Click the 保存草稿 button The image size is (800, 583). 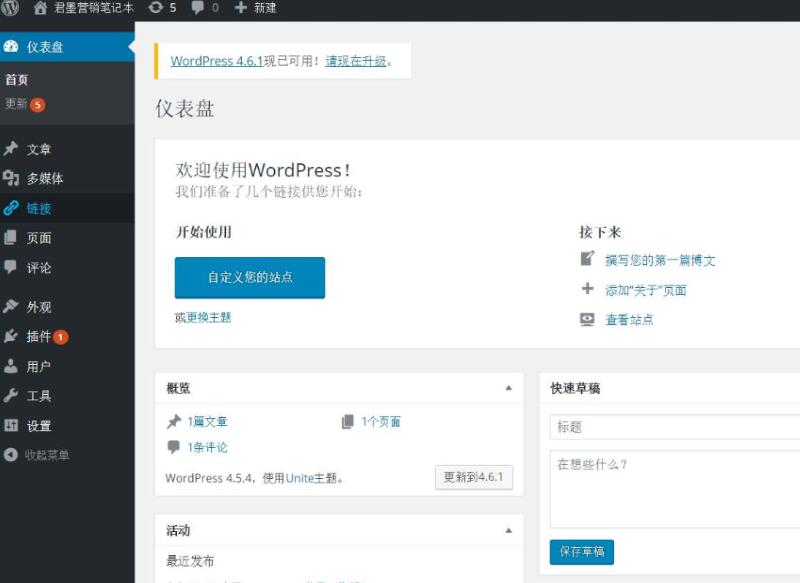[582, 552]
